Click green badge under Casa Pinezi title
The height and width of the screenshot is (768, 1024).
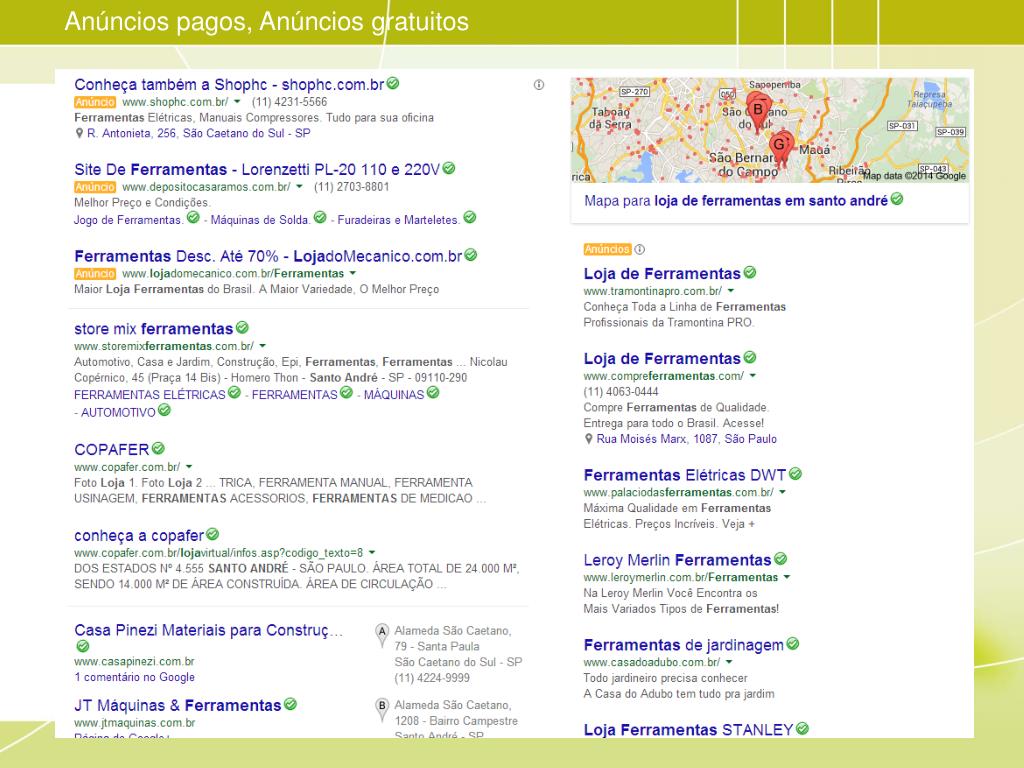pos(82,647)
